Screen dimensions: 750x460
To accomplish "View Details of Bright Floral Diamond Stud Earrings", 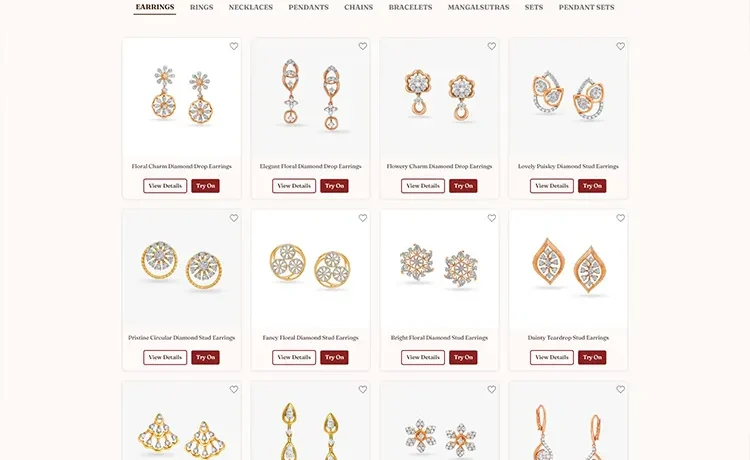I will [423, 358].
